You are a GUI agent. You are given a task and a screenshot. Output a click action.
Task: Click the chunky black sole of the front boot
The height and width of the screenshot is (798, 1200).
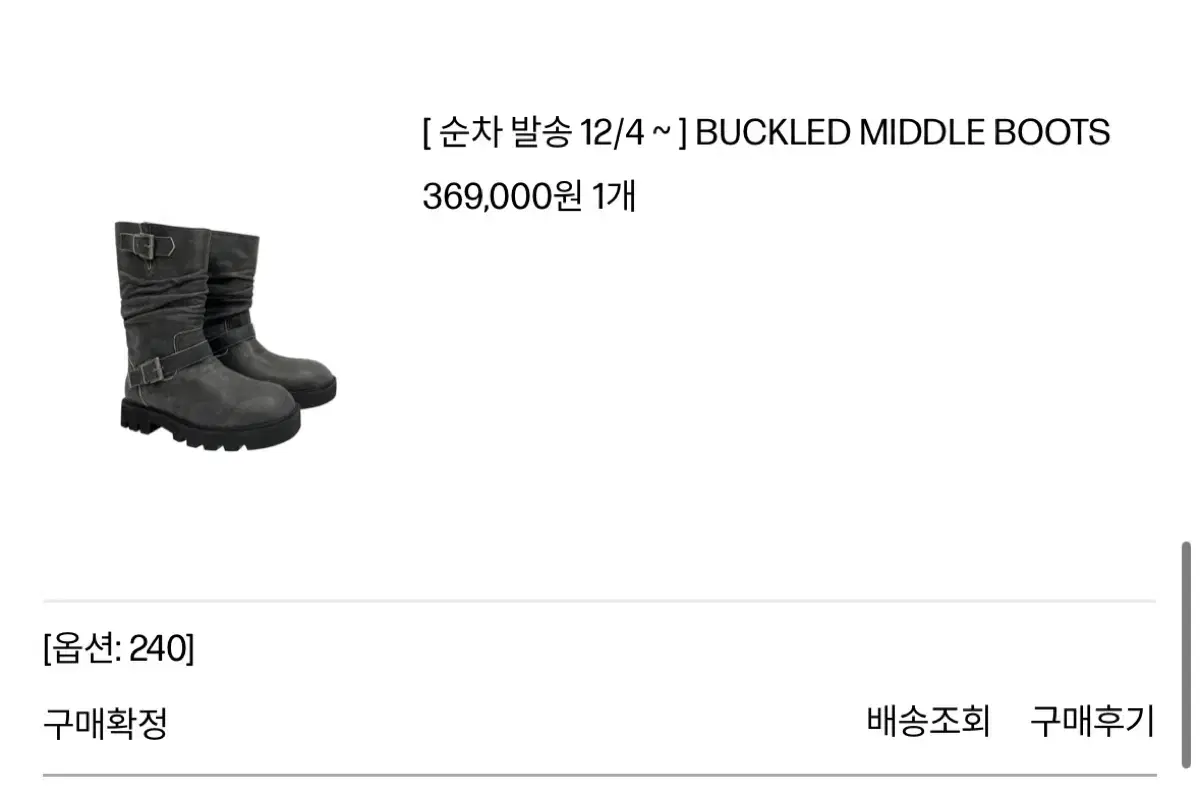pos(210,425)
